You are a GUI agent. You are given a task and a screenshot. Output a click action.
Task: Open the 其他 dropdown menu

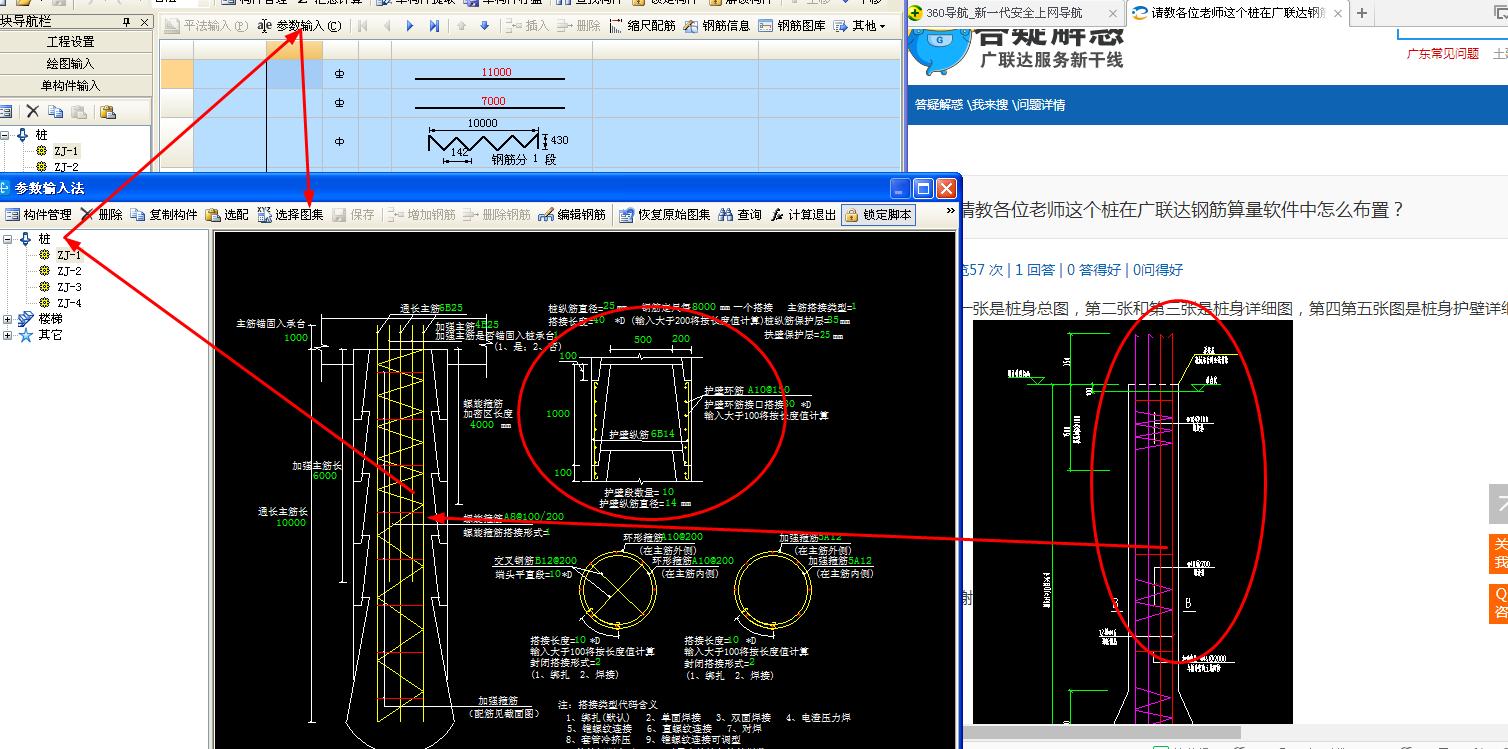pos(862,26)
